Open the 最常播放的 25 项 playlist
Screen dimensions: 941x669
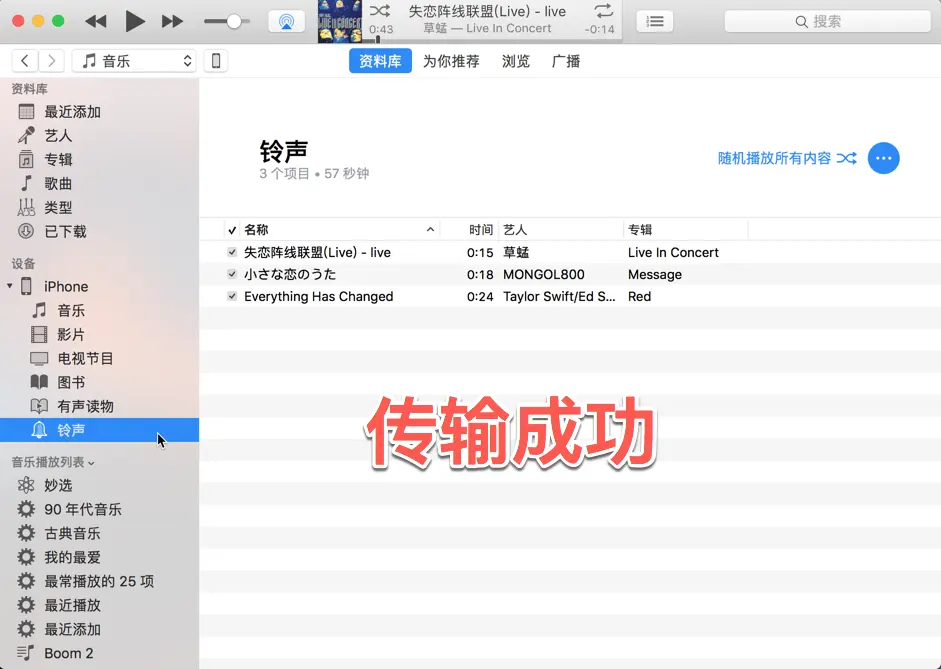point(99,581)
